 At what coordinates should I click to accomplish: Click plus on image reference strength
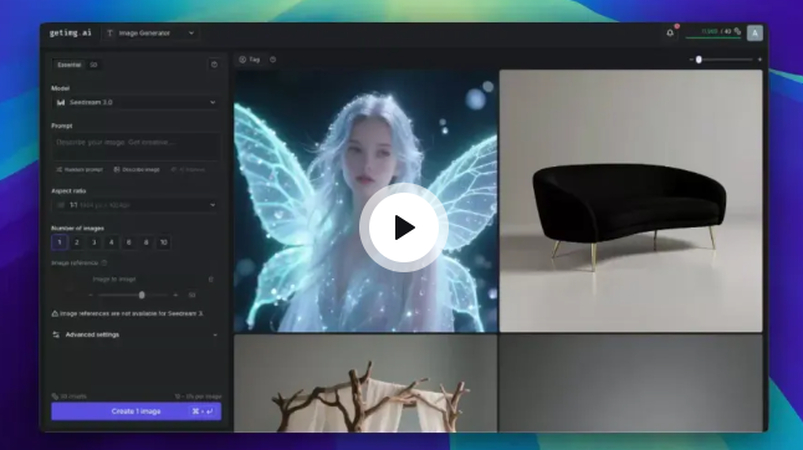pos(176,295)
